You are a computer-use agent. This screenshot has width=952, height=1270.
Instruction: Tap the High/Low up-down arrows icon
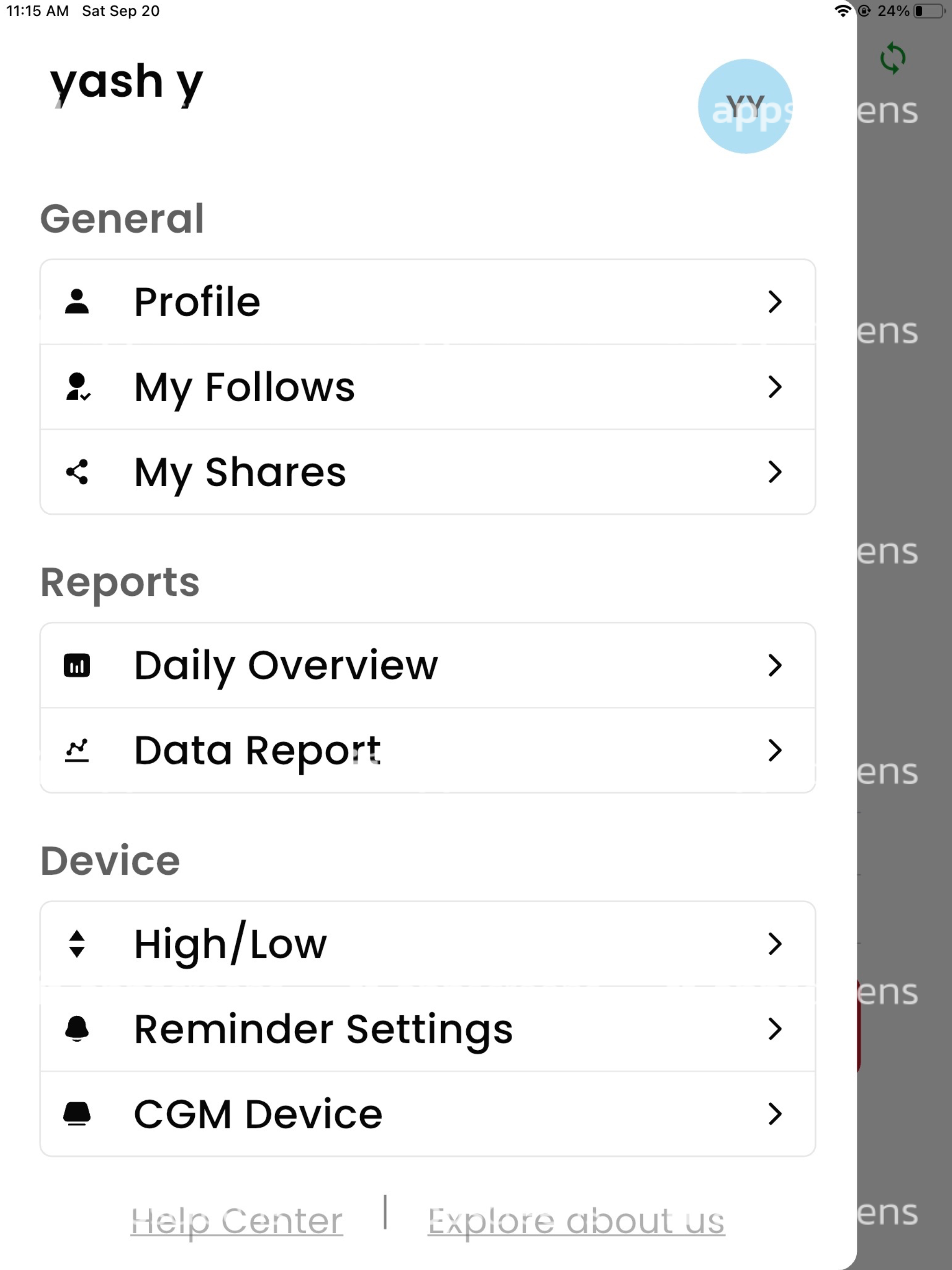tap(77, 944)
